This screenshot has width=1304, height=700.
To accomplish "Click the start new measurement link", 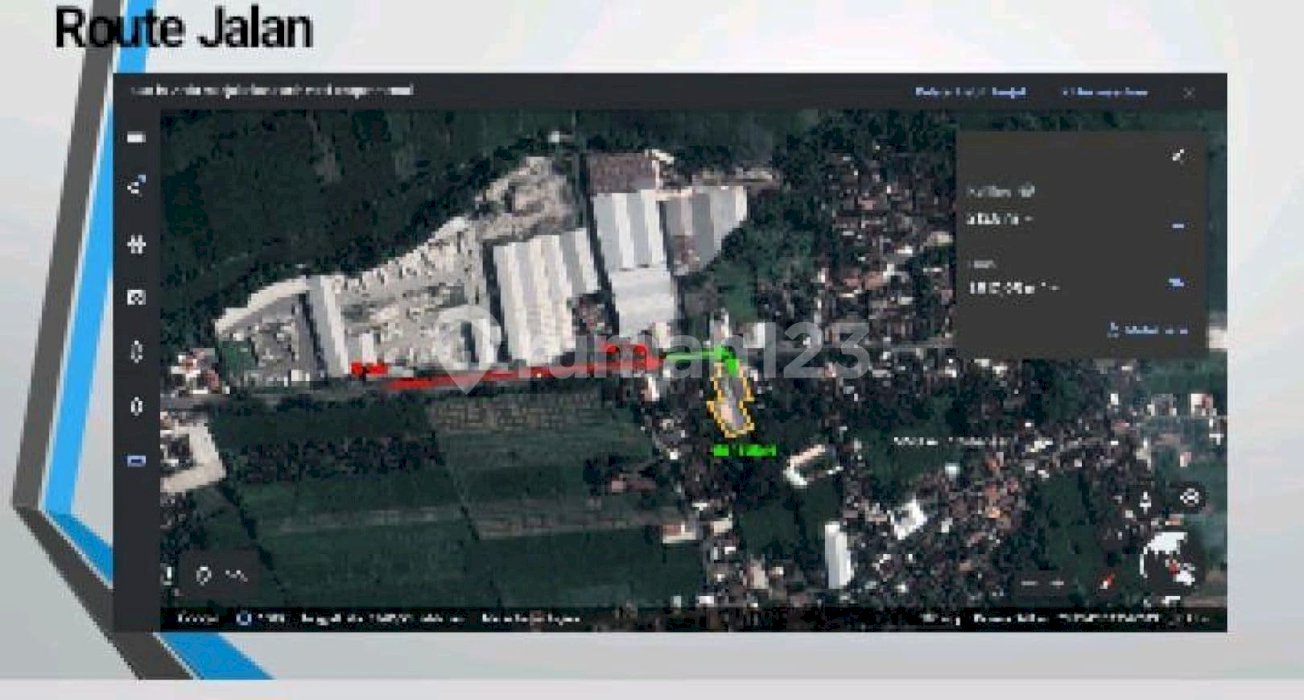I will [x=1148, y=330].
